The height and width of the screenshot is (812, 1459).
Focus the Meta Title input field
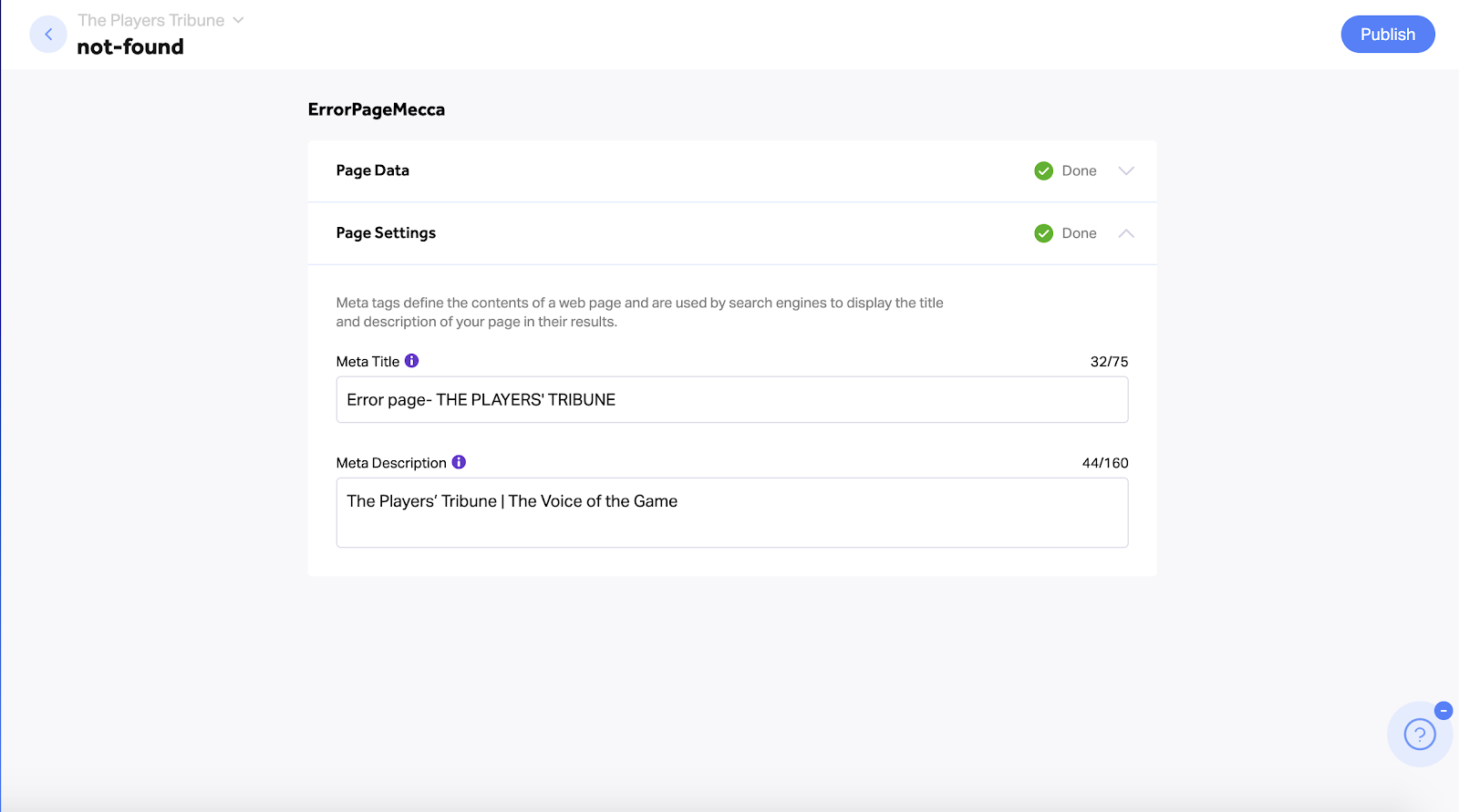732,400
